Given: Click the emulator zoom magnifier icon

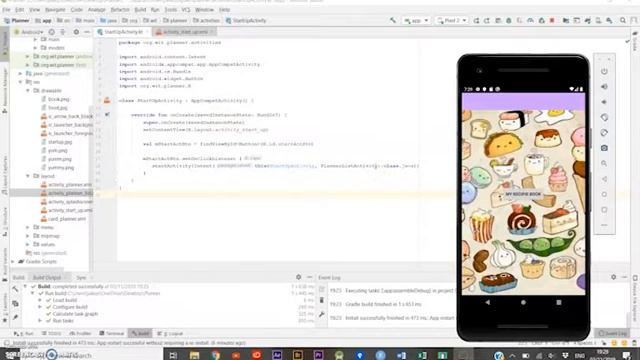Looking at the screenshot, I should tap(604, 164).
